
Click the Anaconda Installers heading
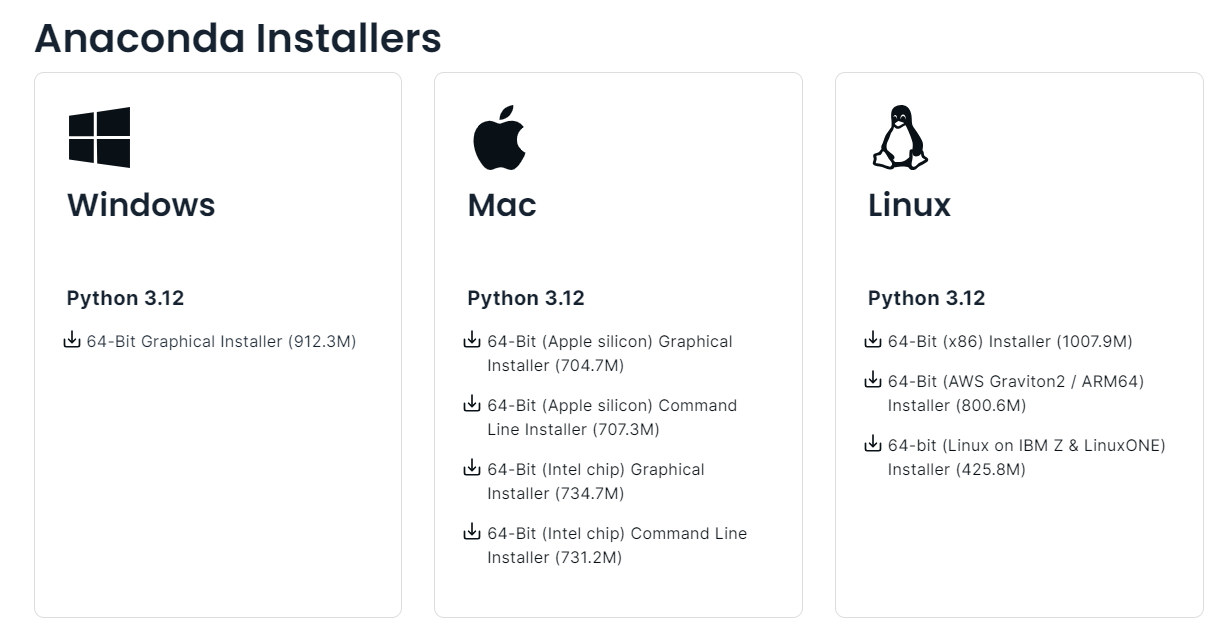[x=238, y=38]
